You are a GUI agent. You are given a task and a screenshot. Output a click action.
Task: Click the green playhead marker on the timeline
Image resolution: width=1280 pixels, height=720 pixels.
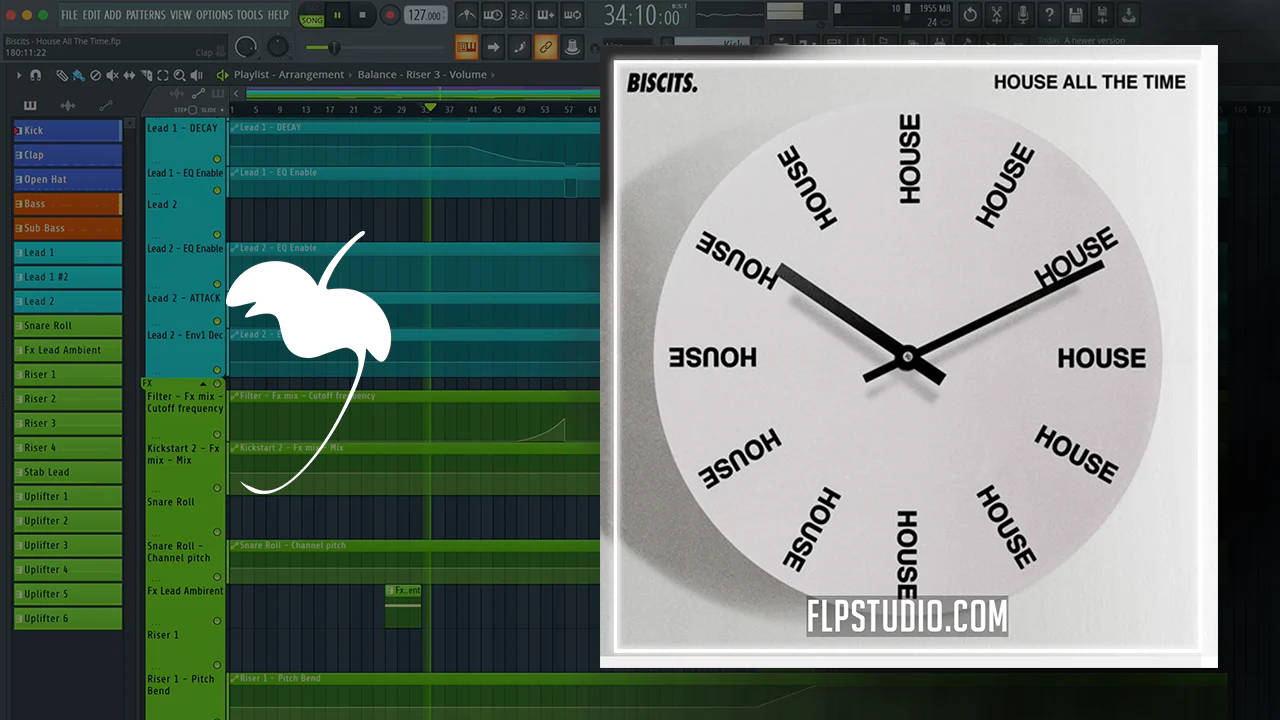click(x=430, y=107)
